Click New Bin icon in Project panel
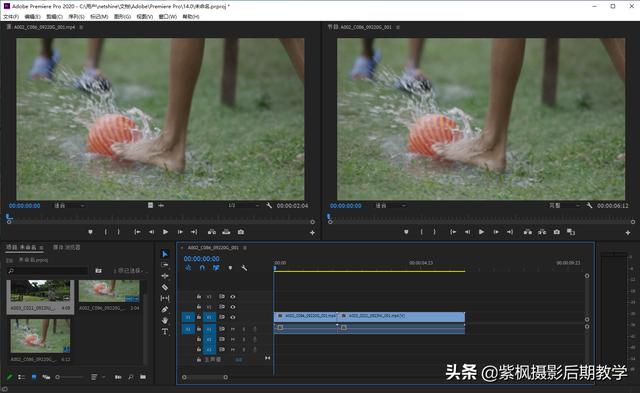640x393 pixels. [143, 377]
